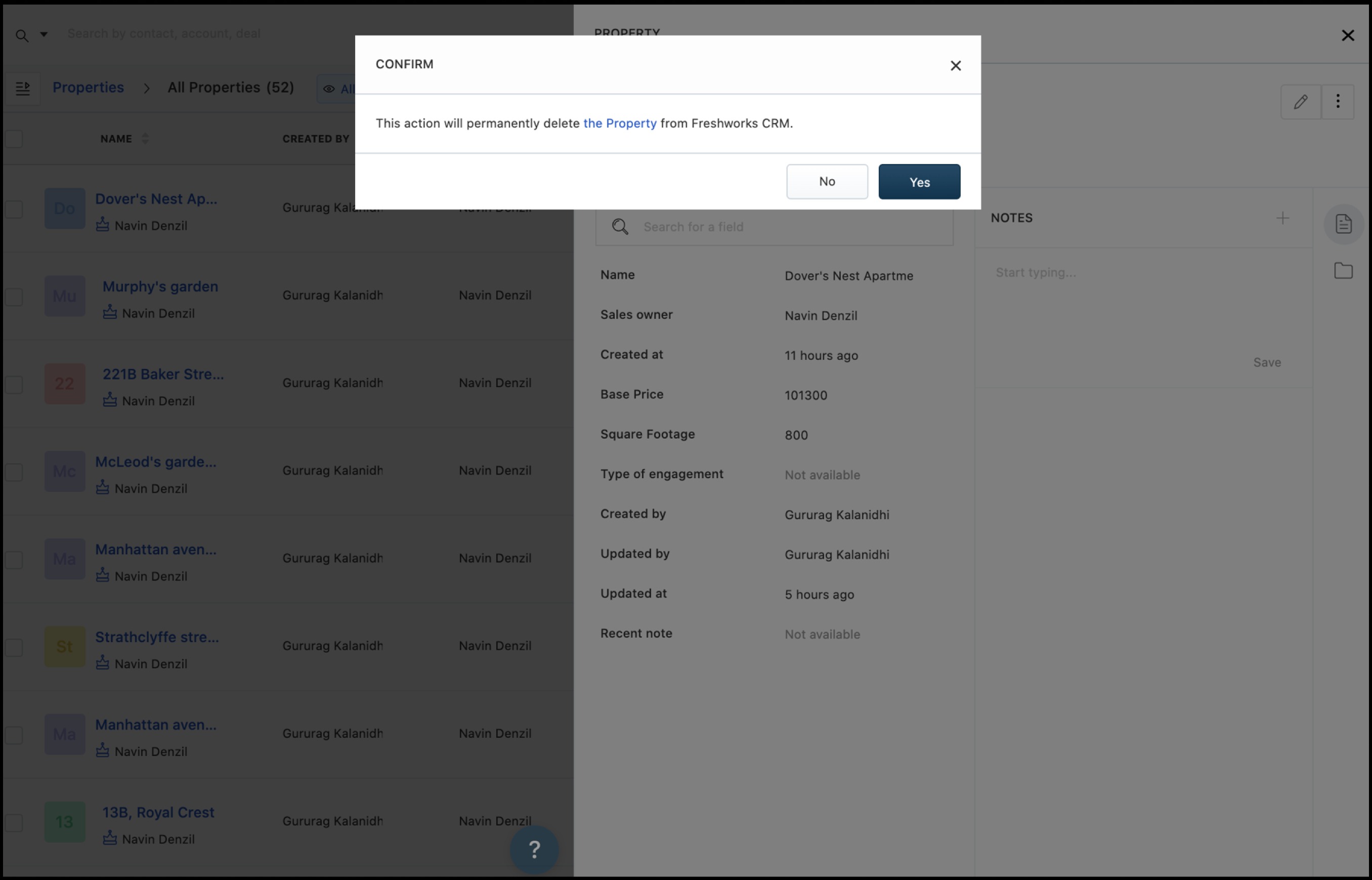This screenshot has height=880, width=1372.
Task: Close the Property side panel
Action: (1347, 35)
